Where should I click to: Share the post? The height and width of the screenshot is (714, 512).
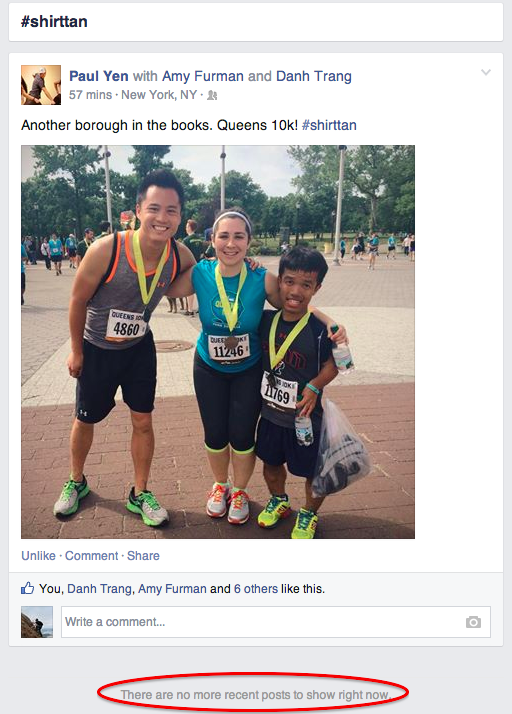coord(143,556)
